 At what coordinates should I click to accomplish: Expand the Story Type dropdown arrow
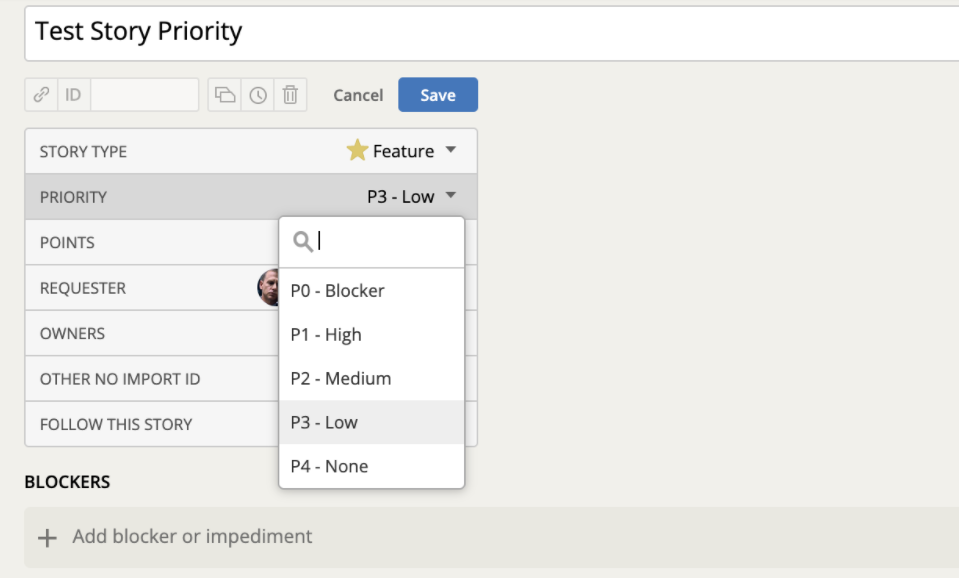click(x=451, y=150)
